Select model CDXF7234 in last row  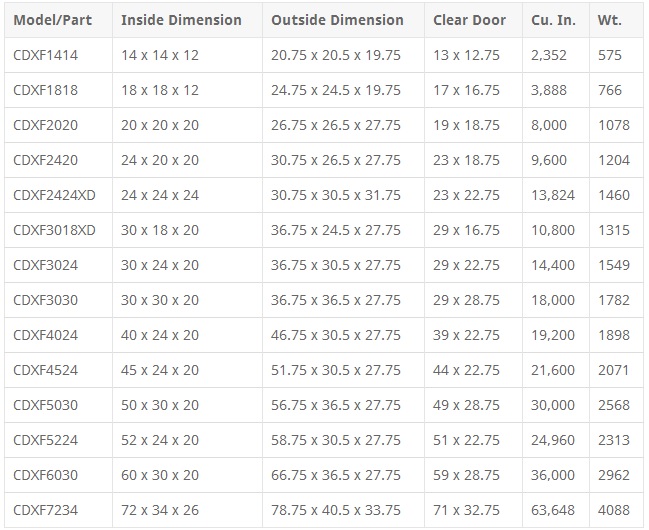(x=45, y=510)
